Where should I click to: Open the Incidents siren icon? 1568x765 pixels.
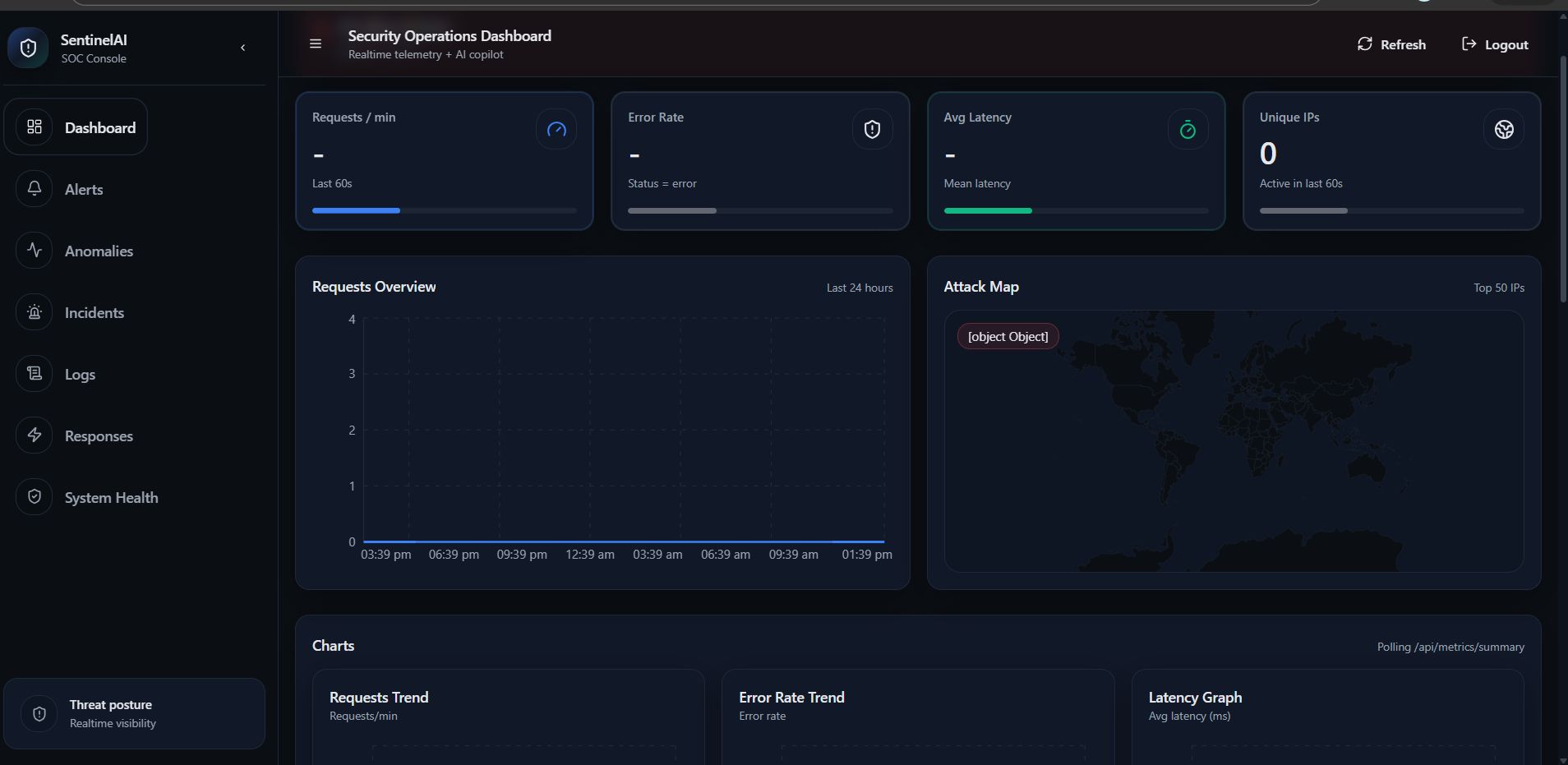35,312
